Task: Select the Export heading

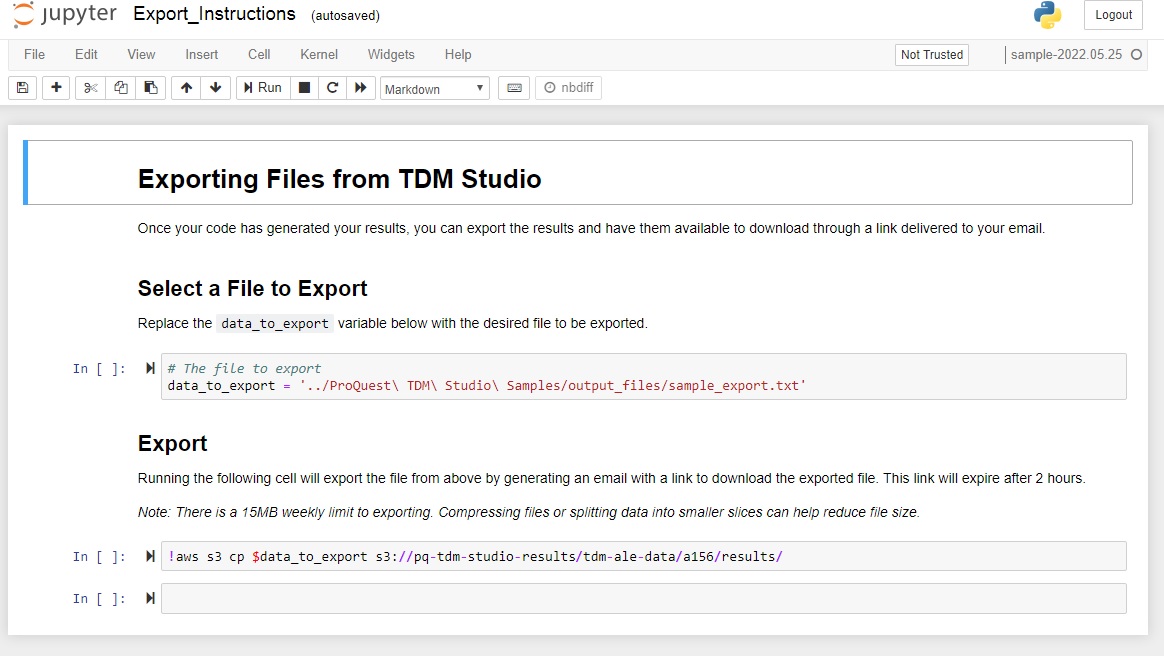Action: tap(172, 443)
